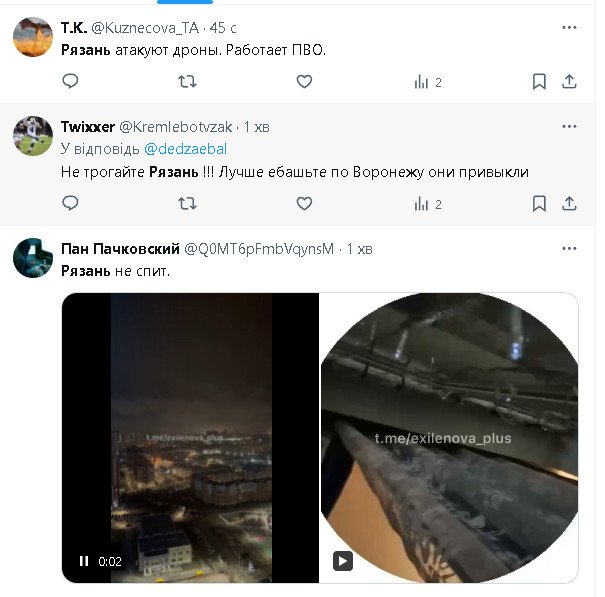Open Пан Пачковский's profile avatar
Viewport: 605px width, 597px height.
(x=33, y=257)
